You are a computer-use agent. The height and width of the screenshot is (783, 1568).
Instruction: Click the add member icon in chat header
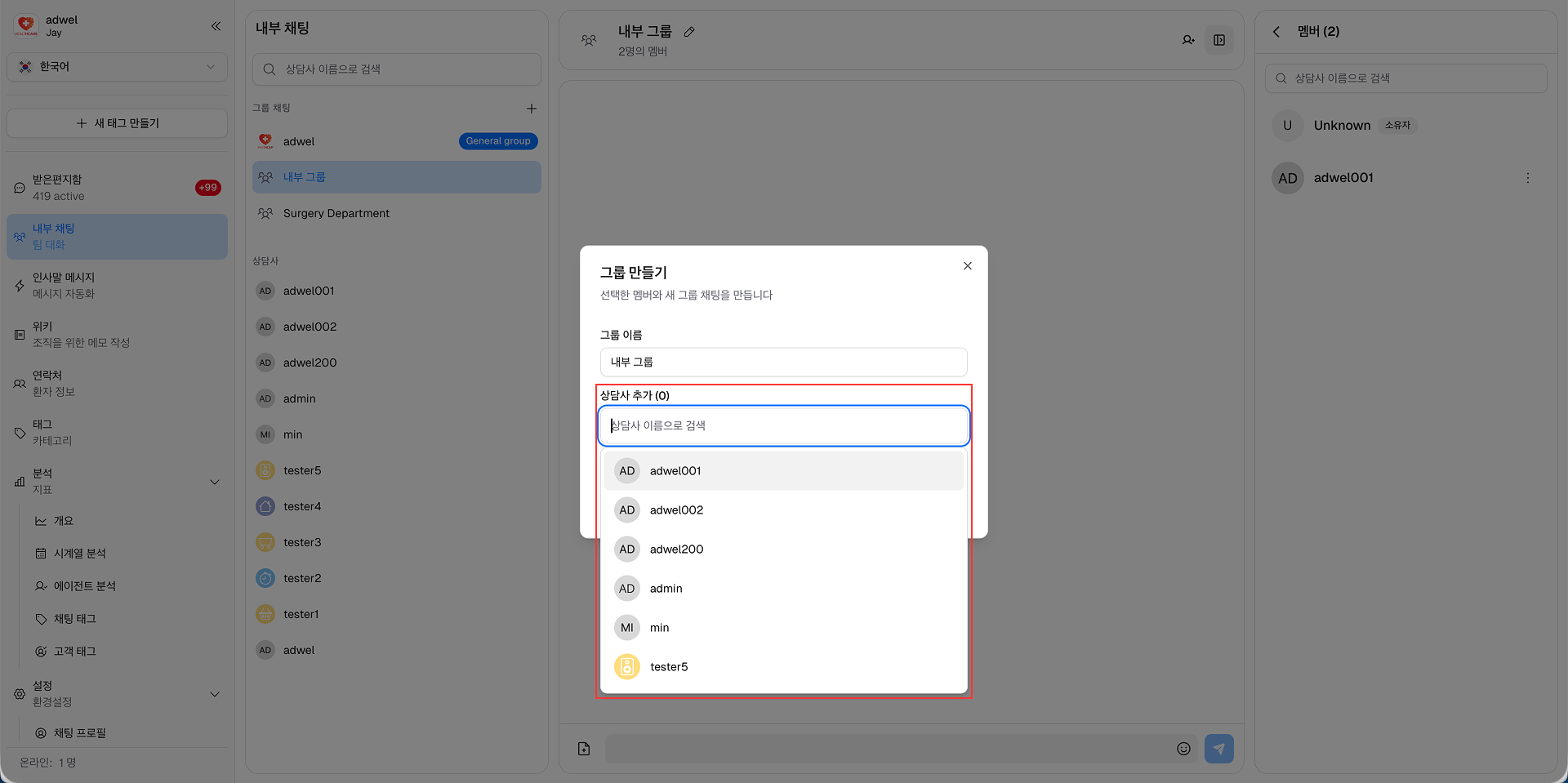coord(1189,39)
